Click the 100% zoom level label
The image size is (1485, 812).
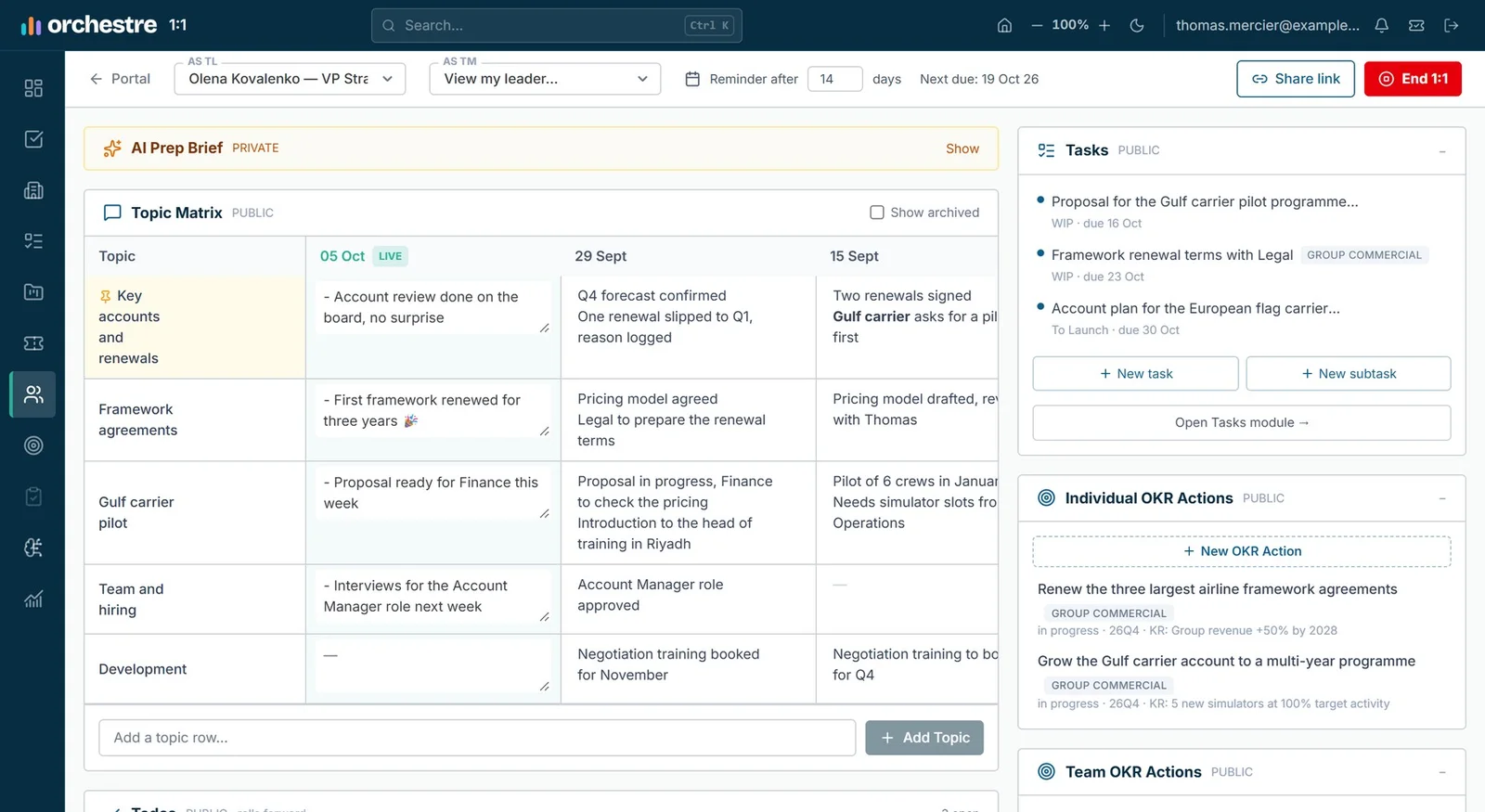(x=1070, y=25)
